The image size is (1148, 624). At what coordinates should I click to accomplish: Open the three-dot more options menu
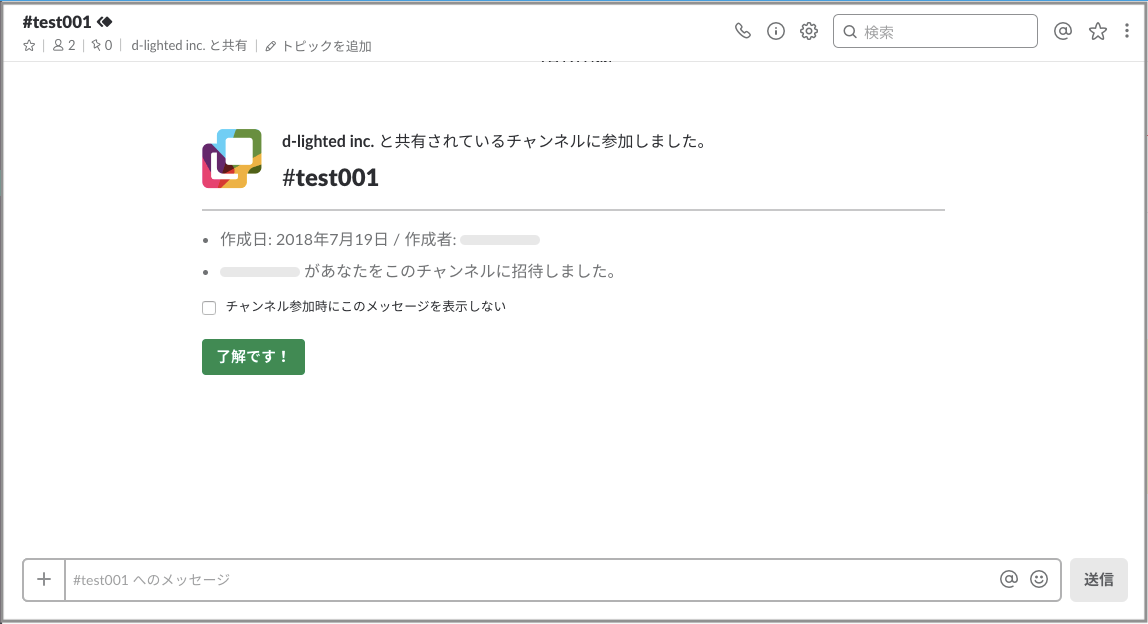pos(1127,31)
